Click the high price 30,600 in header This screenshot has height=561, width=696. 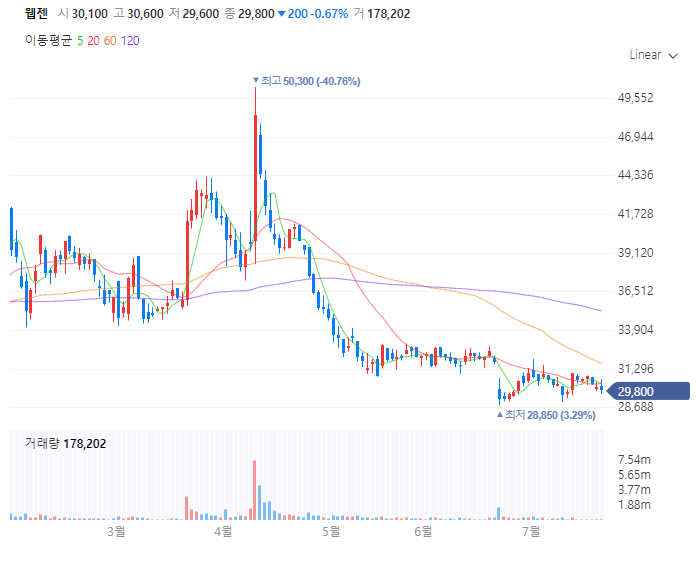[x=145, y=14]
